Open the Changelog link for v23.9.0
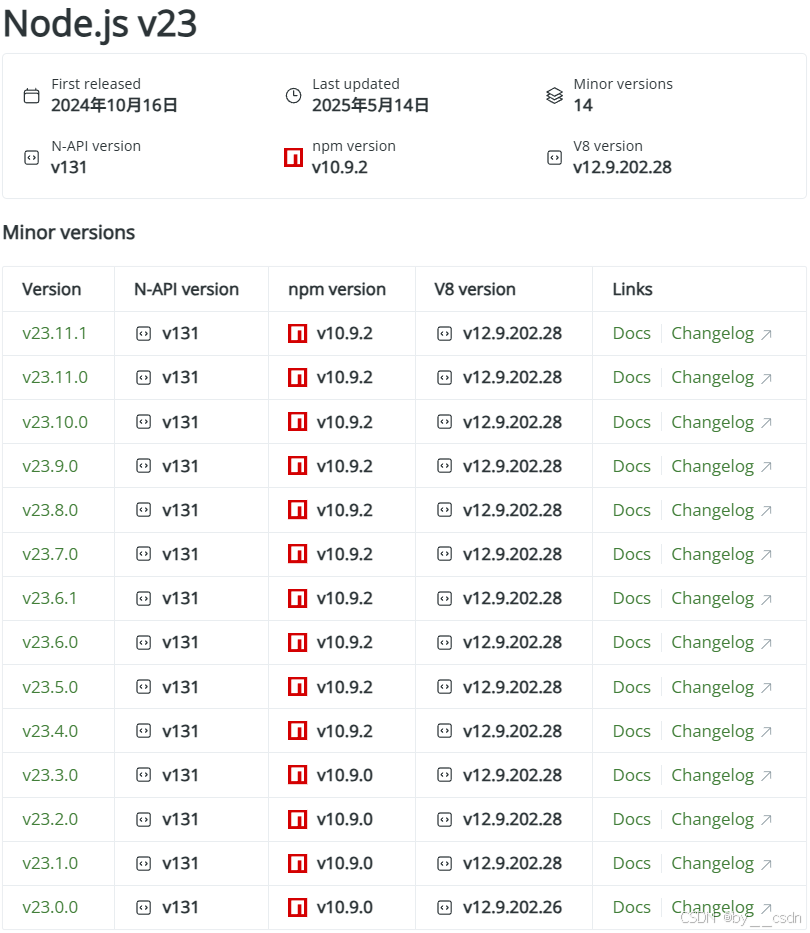 coord(713,466)
